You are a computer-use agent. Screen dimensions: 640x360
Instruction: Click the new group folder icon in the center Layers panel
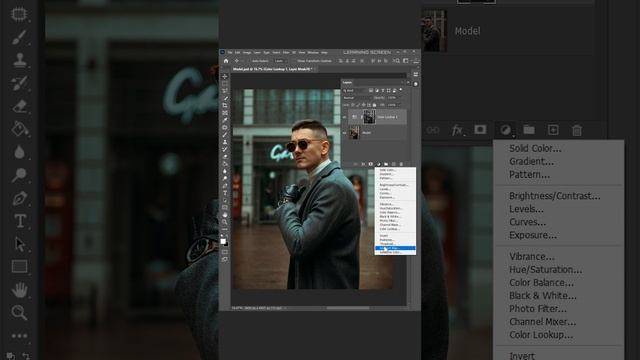(x=386, y=164)
